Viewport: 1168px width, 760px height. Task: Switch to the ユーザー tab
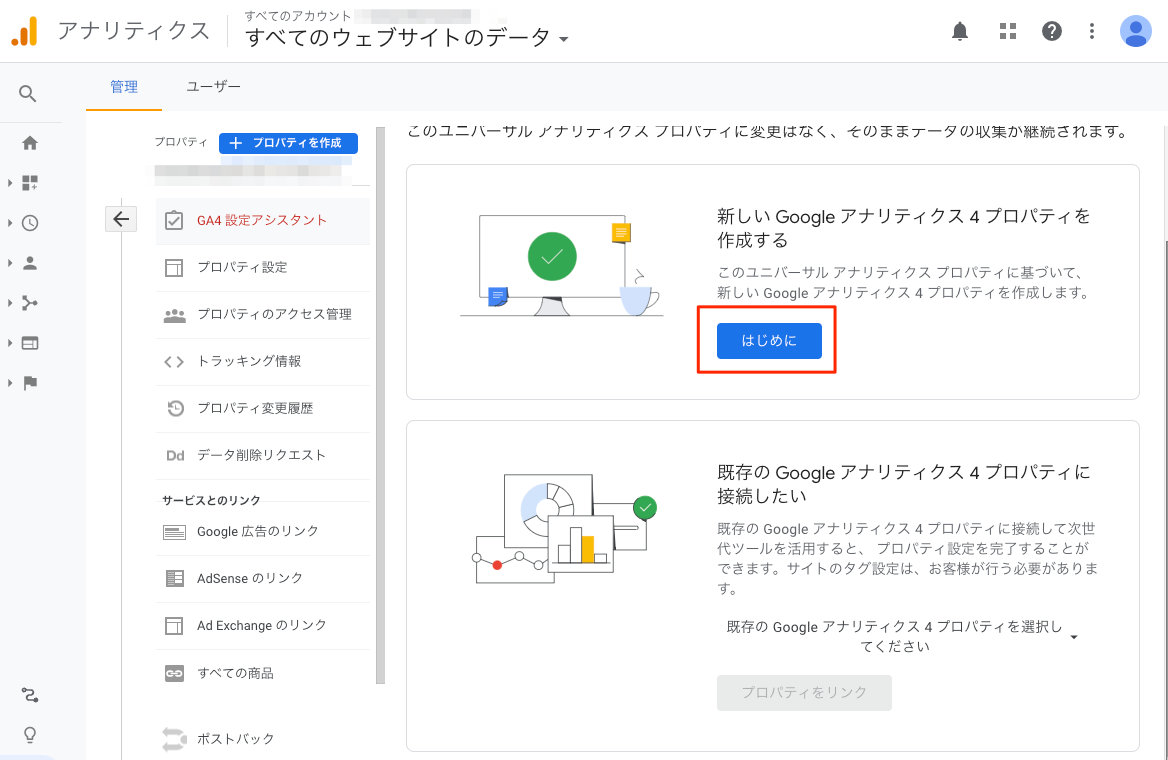(213, 87)
